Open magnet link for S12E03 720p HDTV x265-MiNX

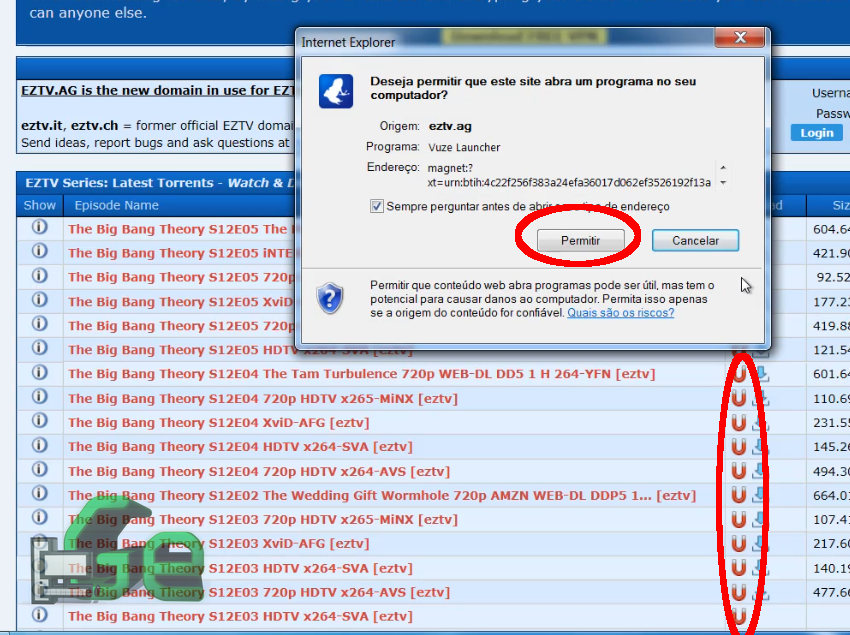click(739, 519)
